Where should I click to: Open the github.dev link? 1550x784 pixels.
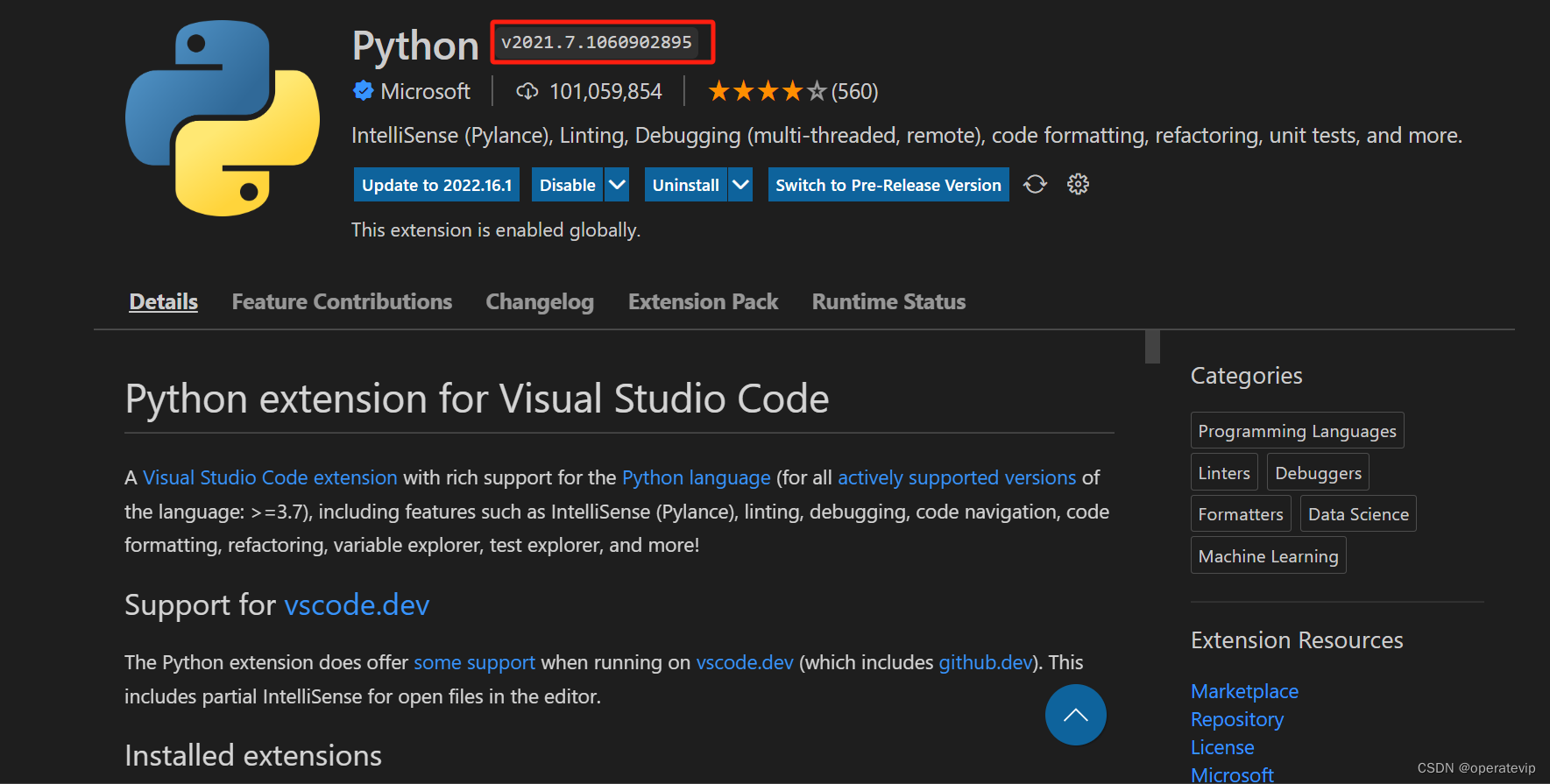pos(986,662)
